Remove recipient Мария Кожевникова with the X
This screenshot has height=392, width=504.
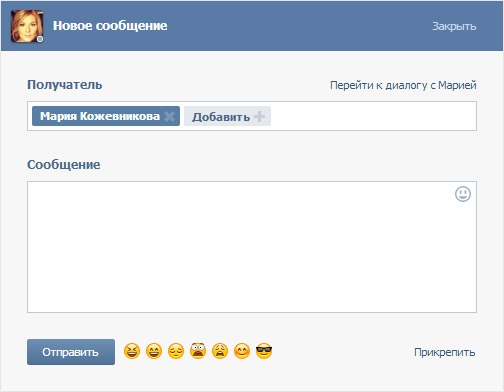170,116
